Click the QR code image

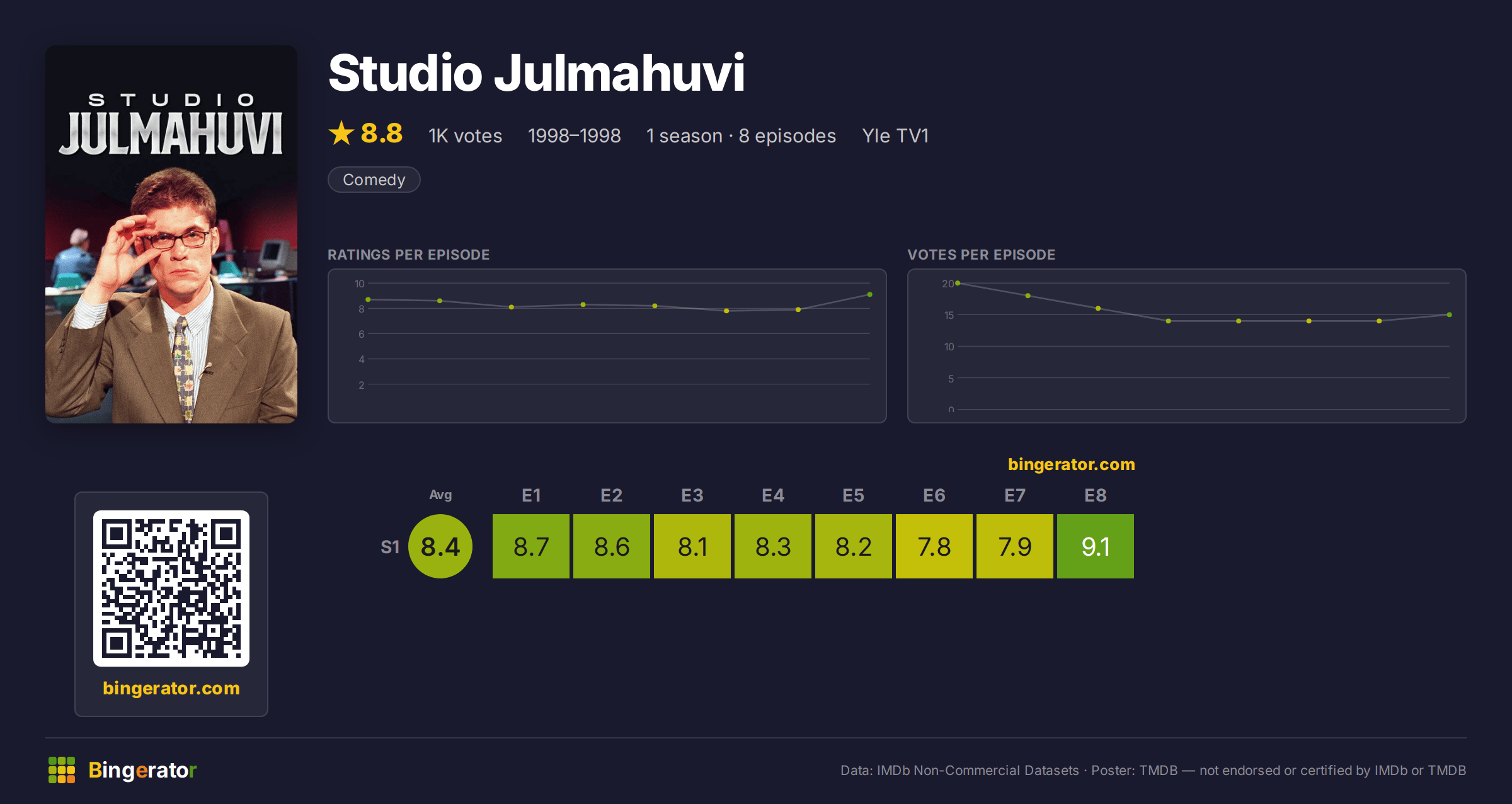pos(171,588)
